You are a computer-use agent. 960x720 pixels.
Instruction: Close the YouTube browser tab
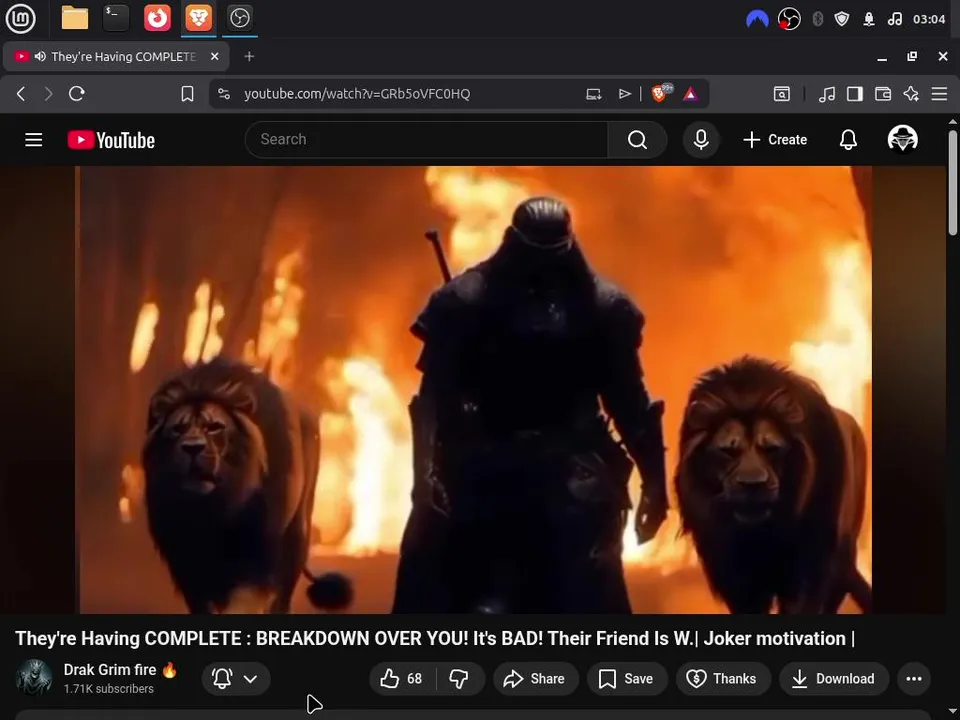coord(214,56)
